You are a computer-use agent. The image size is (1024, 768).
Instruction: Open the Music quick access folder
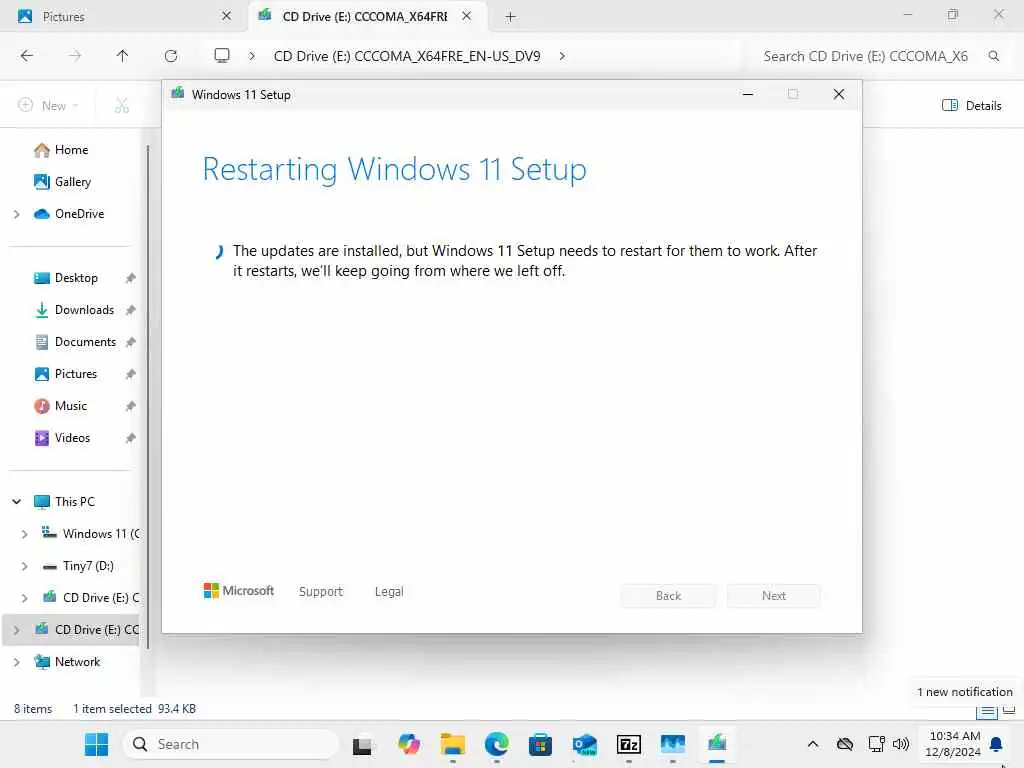click(x=60, y=406)
